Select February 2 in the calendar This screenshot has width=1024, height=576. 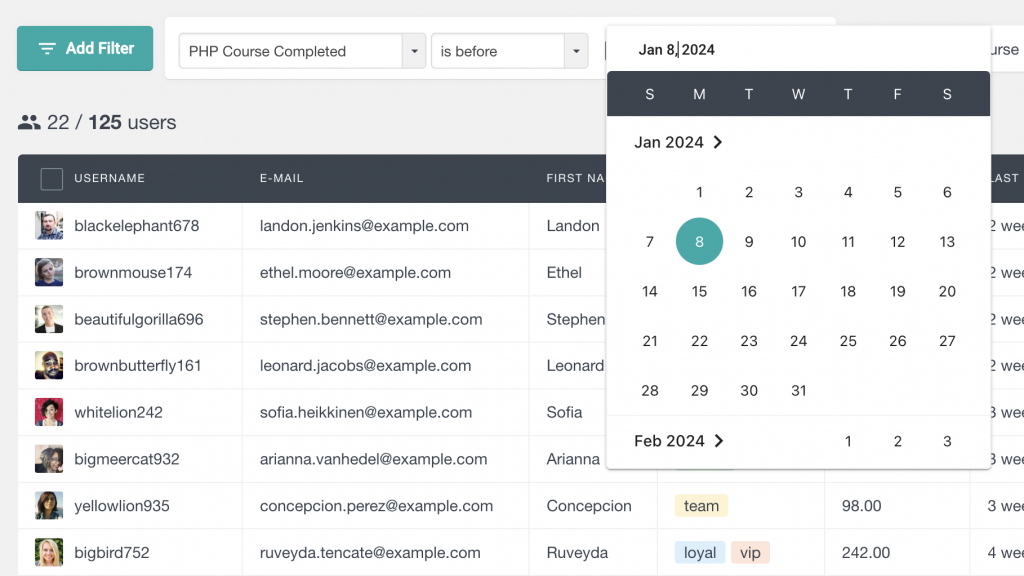tap(897, 441)
